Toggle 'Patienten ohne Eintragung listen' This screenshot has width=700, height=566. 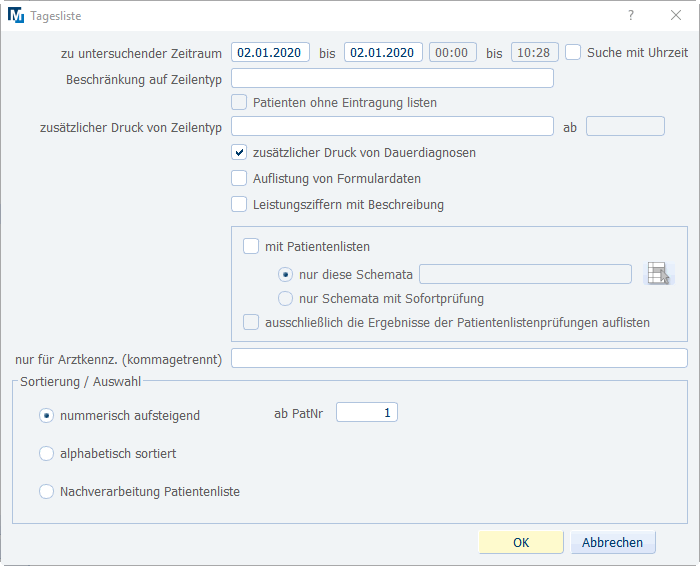pos(239,102)
